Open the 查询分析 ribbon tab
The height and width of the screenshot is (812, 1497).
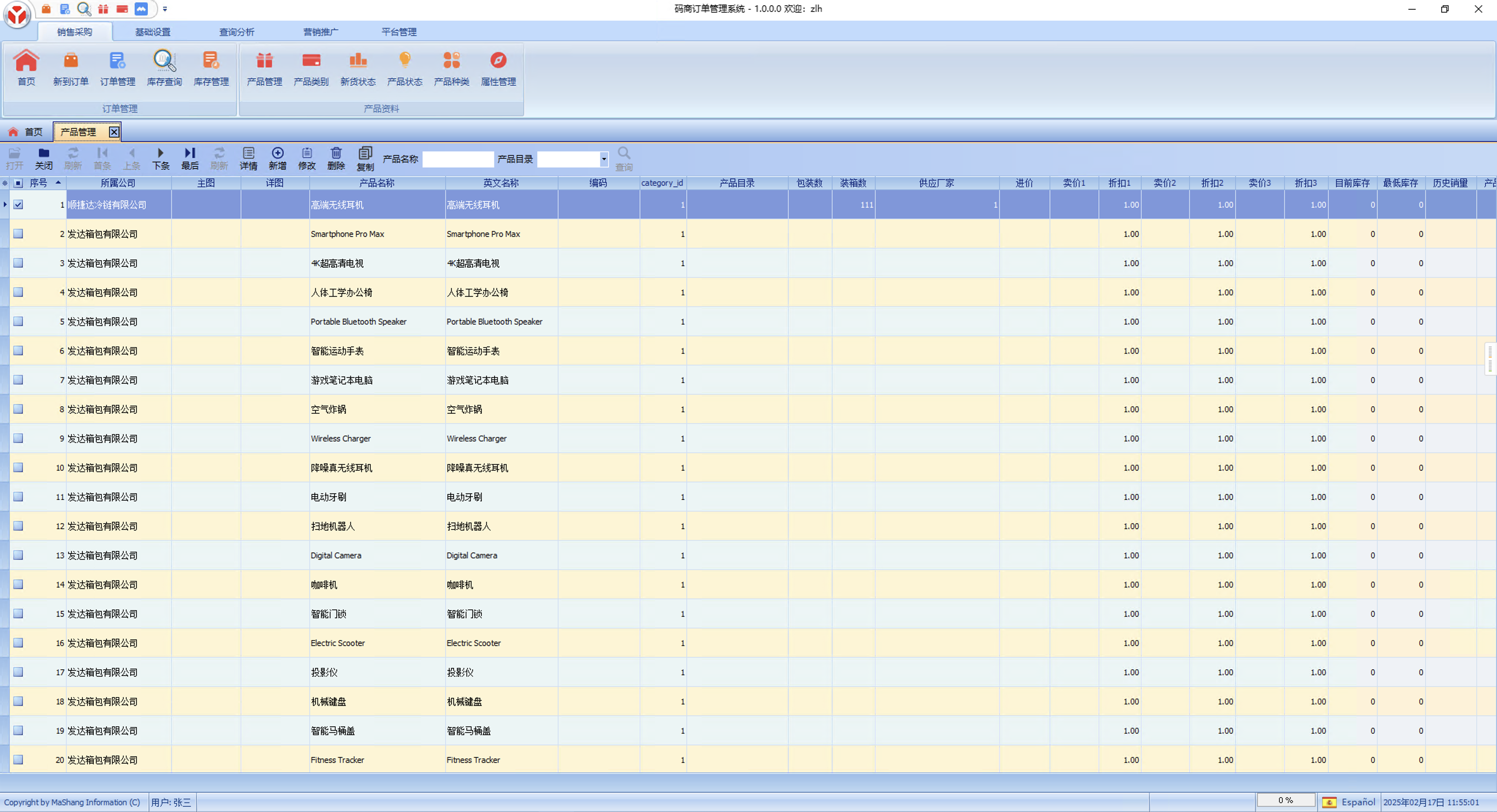click(236, 32)
